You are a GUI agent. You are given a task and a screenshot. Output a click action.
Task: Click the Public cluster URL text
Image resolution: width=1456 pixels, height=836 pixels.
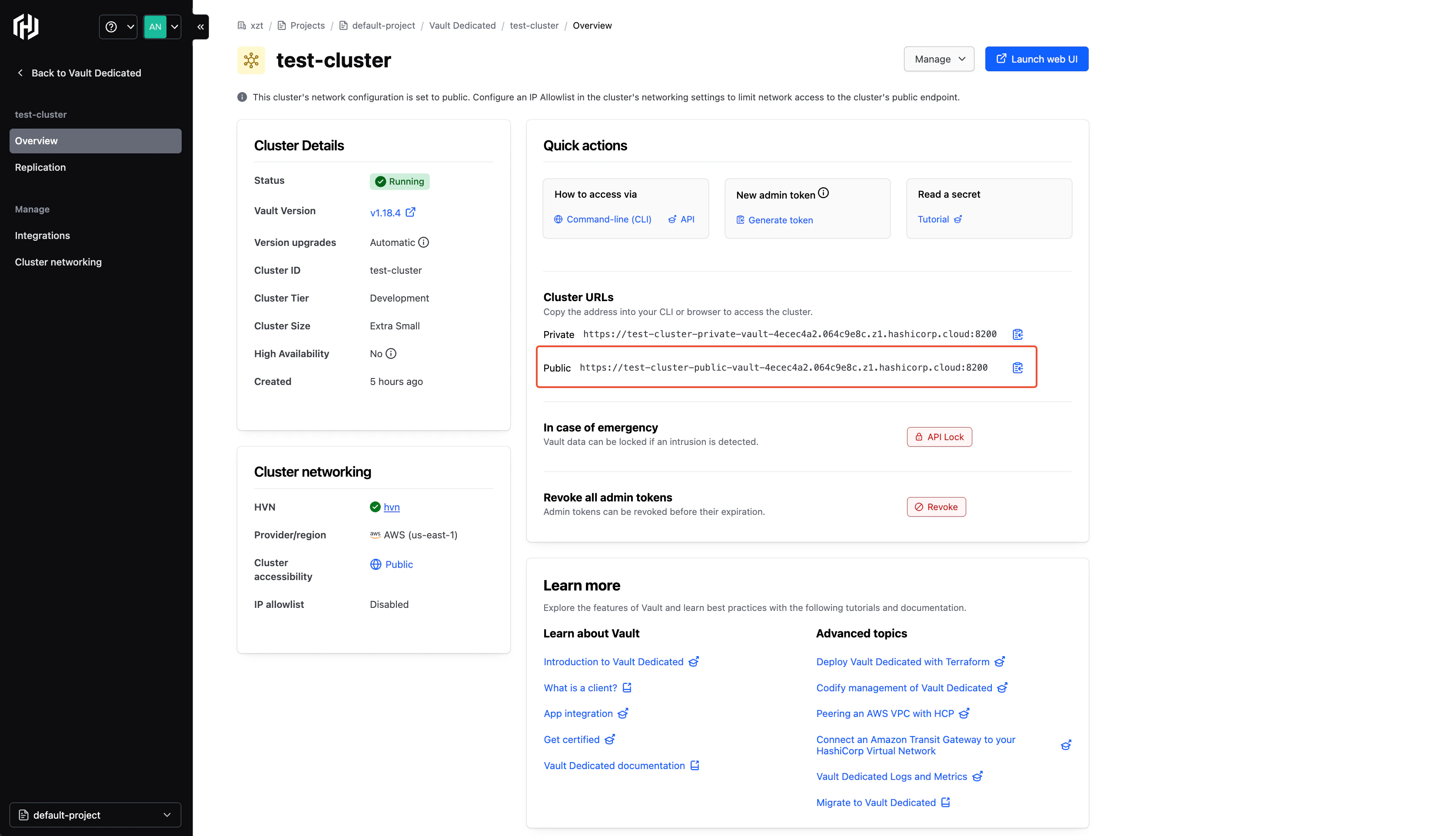[783, 368]
